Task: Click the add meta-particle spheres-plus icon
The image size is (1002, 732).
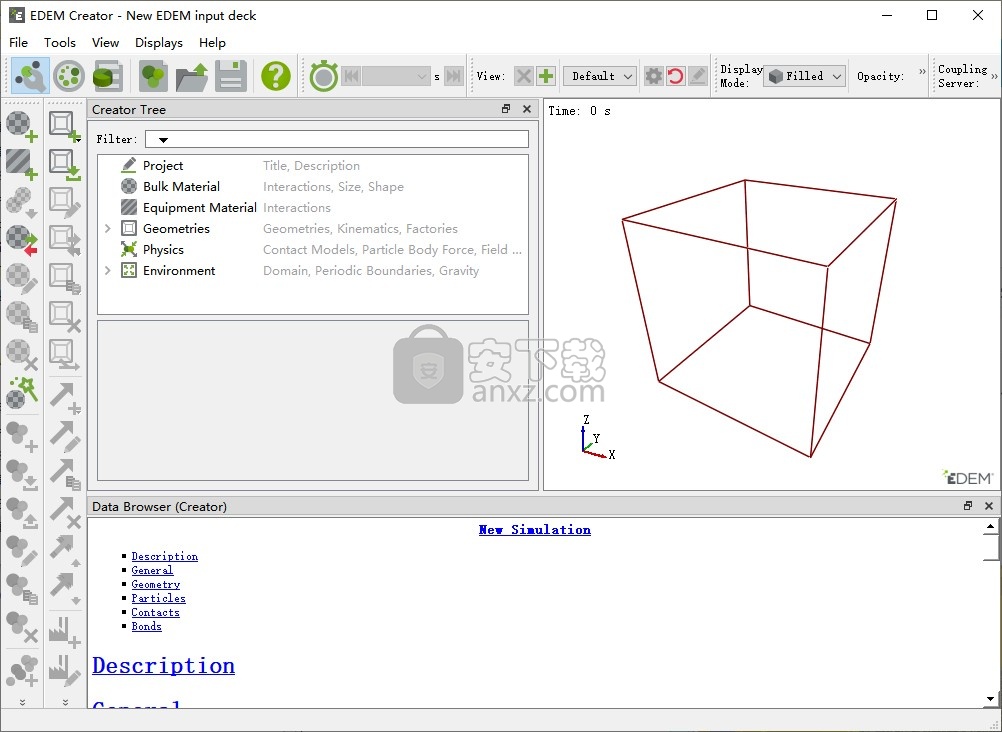Action: point(22,670)
